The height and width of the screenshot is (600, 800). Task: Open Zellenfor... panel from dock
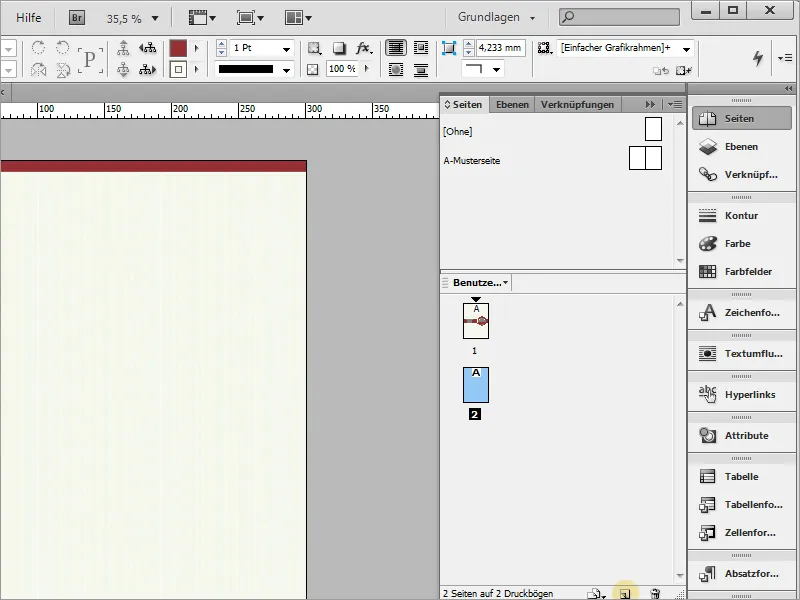pyautogui.click(x=741, y=533)
